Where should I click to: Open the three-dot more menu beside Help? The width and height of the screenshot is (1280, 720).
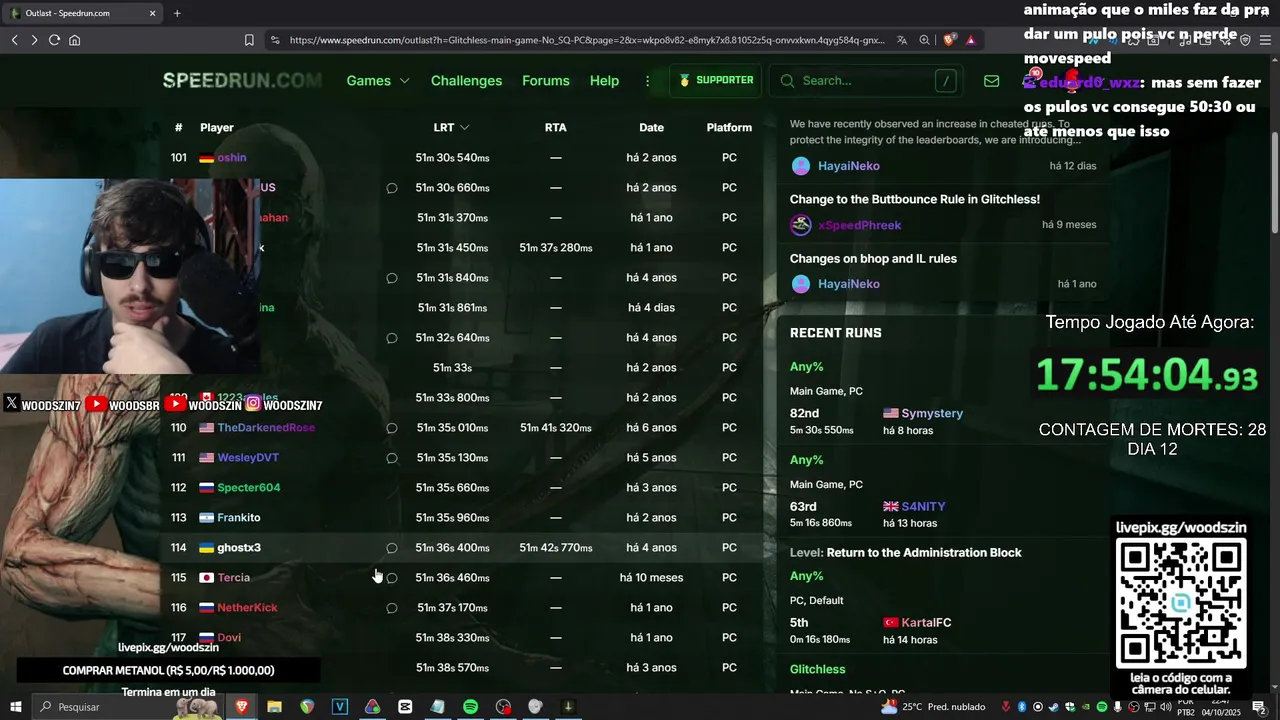click(x=647, y=81)
